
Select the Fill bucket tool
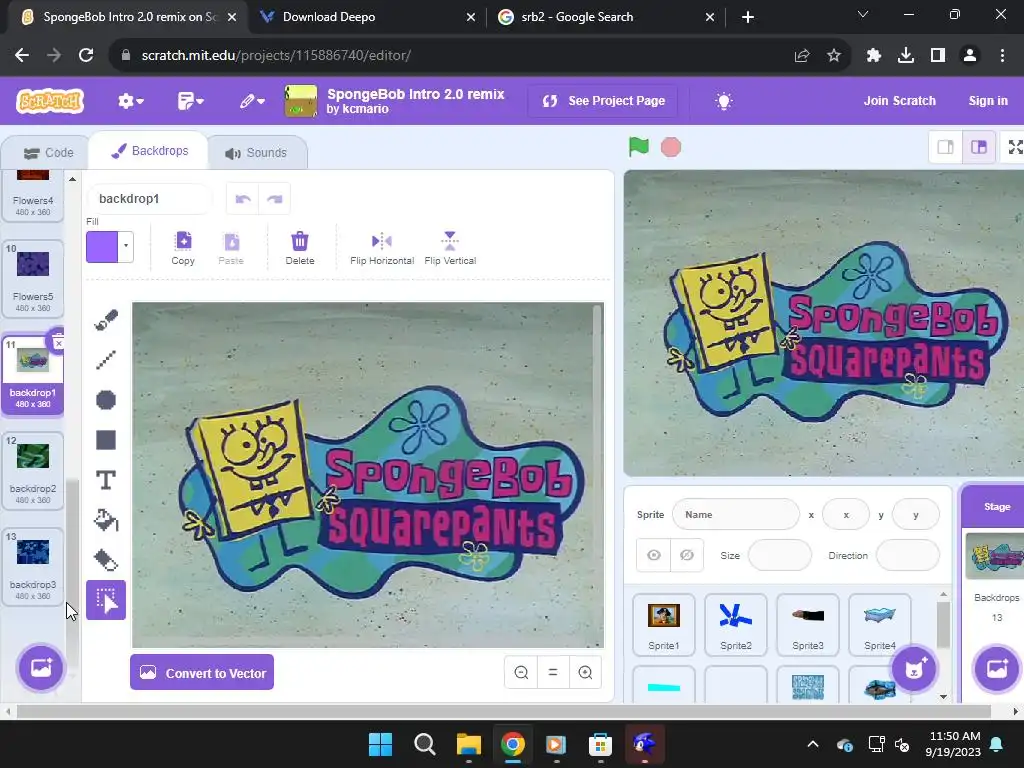coord(106,520)
